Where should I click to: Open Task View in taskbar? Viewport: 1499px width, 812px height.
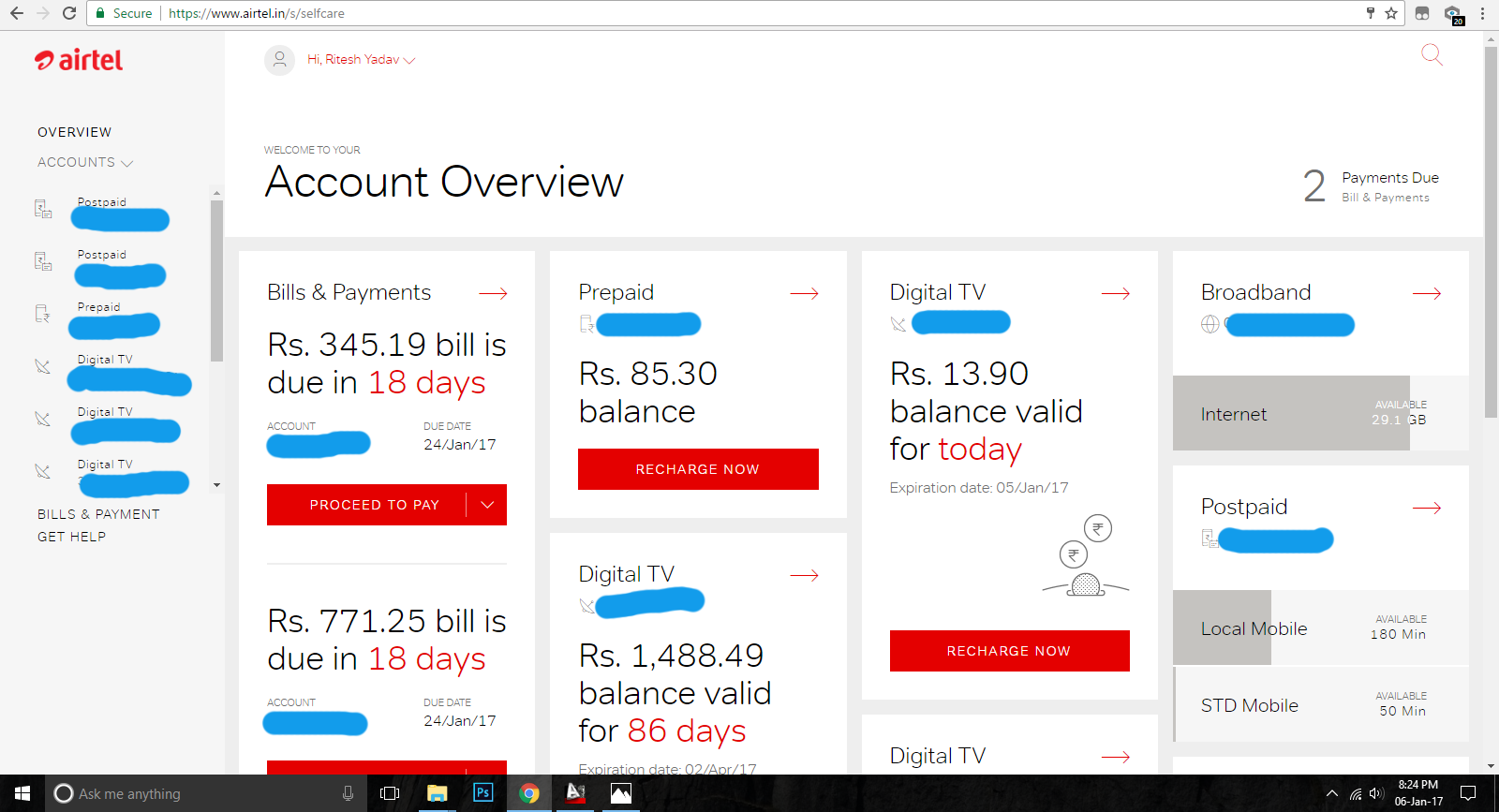[x=390, y=793]
